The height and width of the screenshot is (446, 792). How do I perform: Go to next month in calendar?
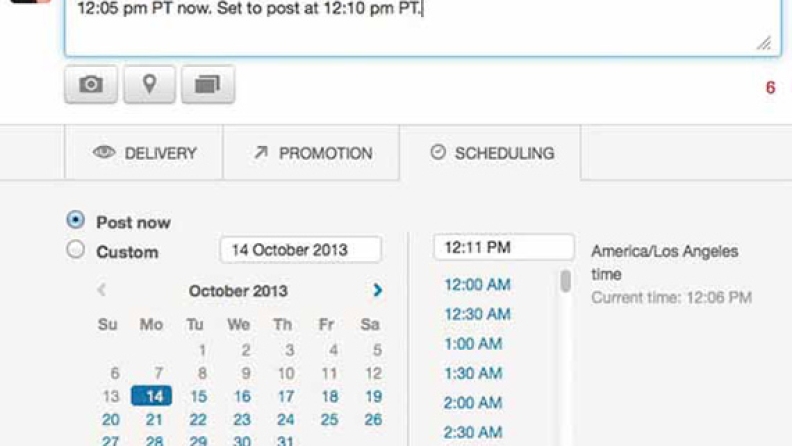click(377, 290)
